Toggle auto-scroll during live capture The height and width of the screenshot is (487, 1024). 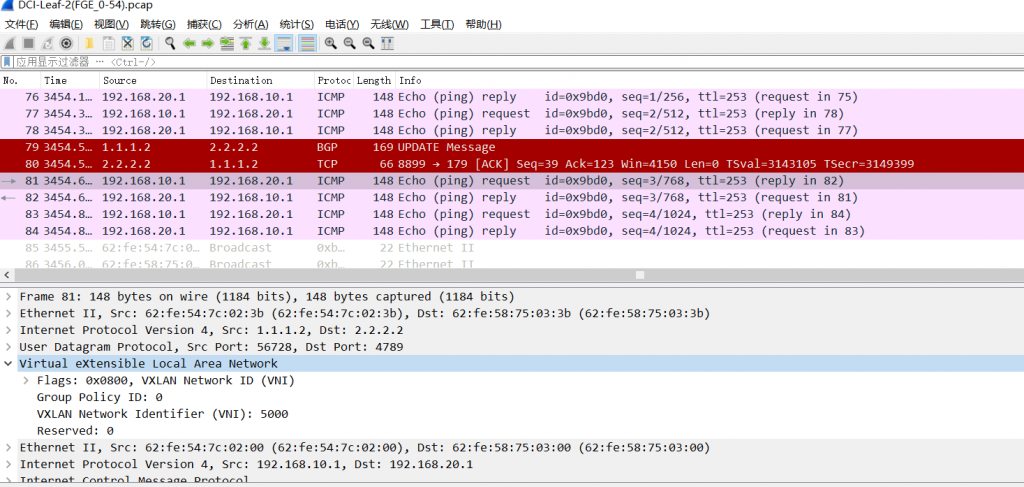pos(284,43)
